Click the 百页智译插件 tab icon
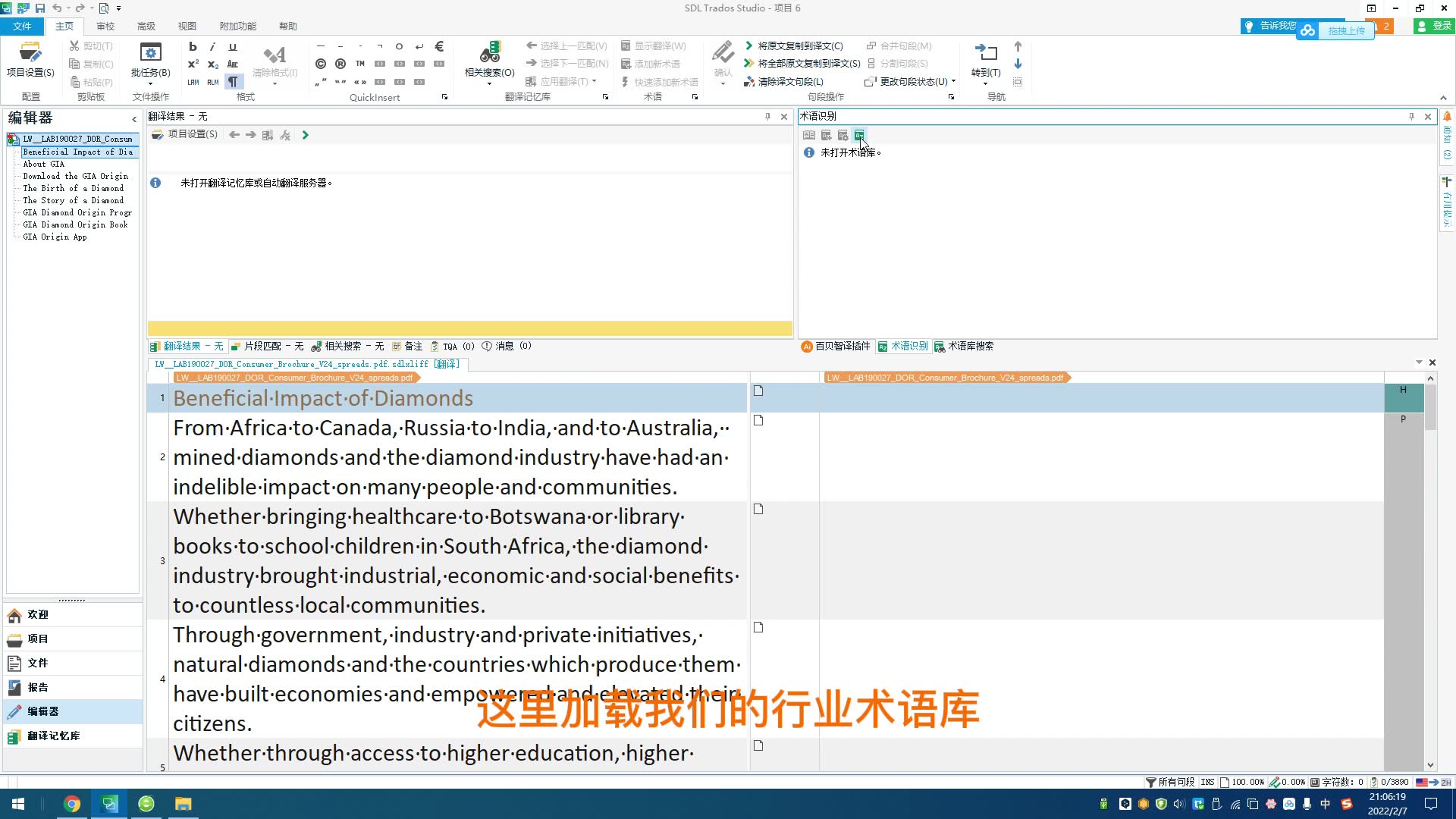Viewport: 1456px width, 819px height. pos(807,345)
